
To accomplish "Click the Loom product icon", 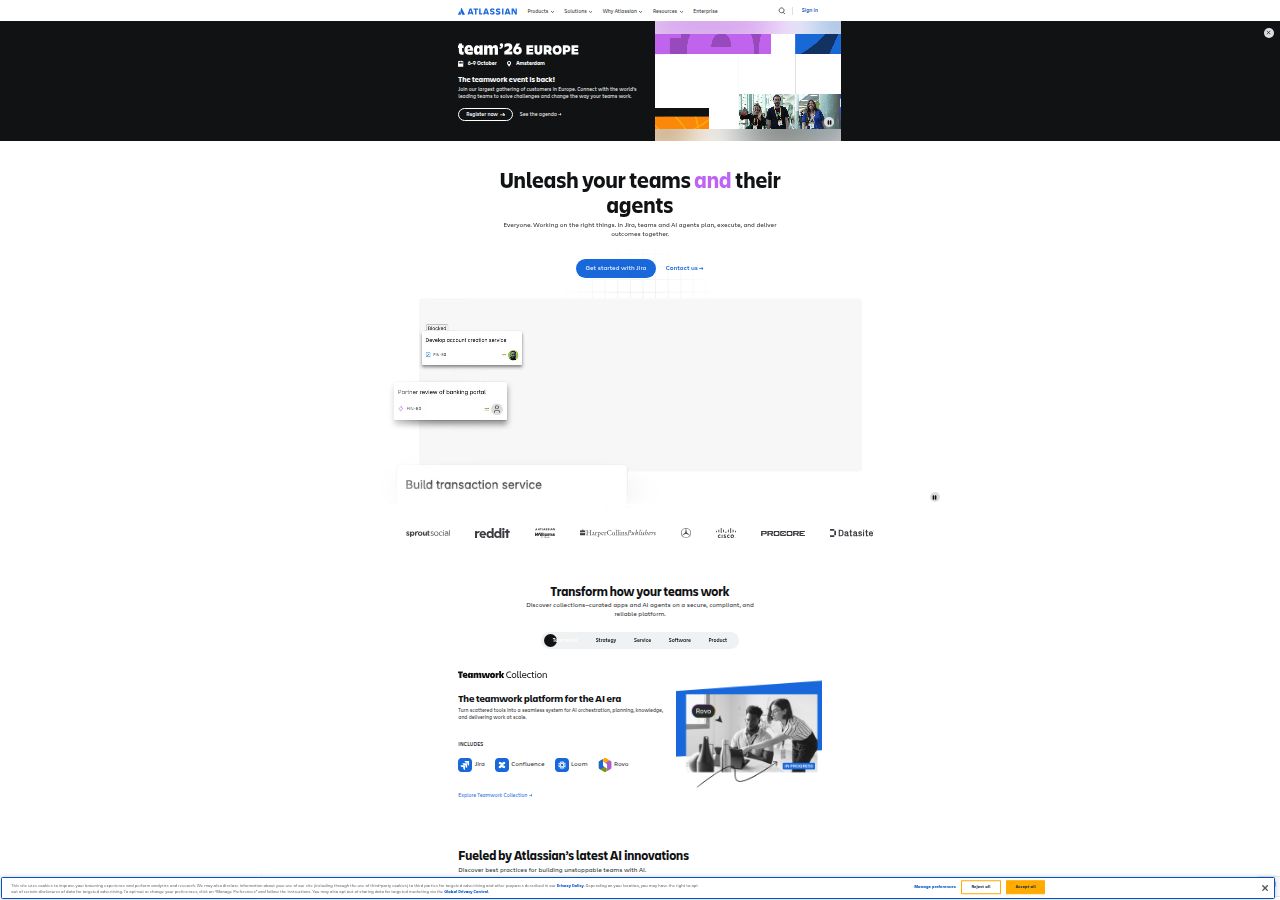I will point(562,765).
